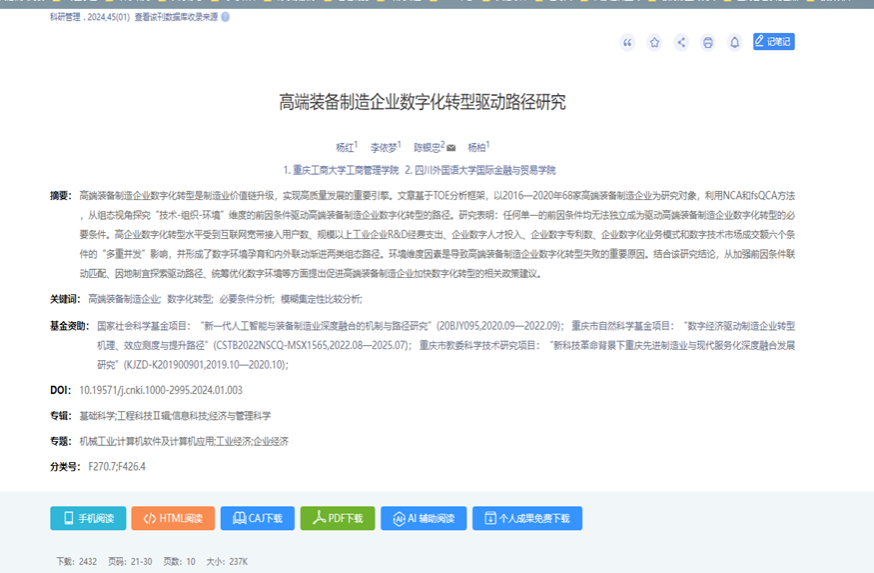Click the quote citation icon
This screenshot has height=573, width=874.
pyautogui.click(x=627, y=42)
